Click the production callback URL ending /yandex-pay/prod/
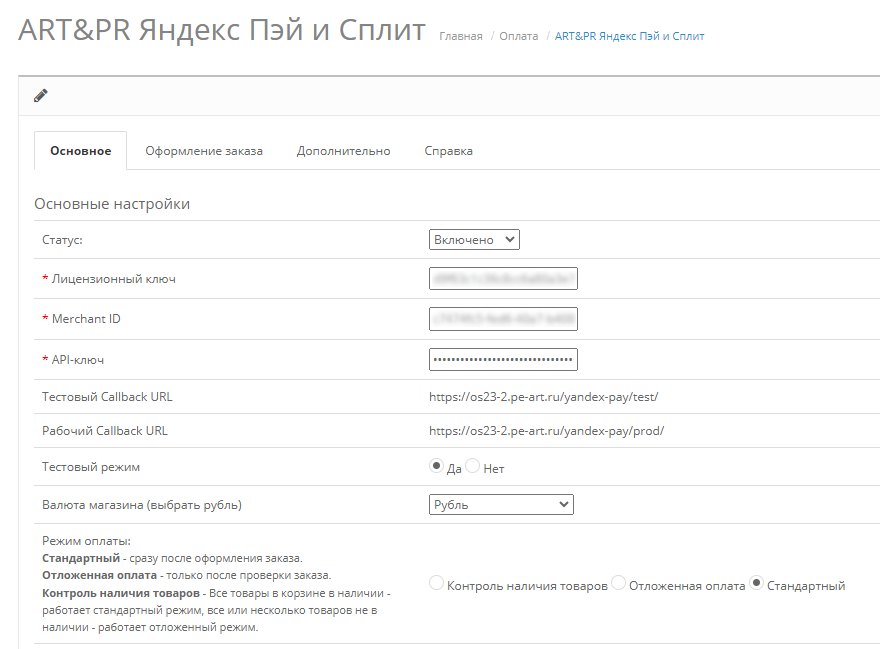 (x=547, y=431)
